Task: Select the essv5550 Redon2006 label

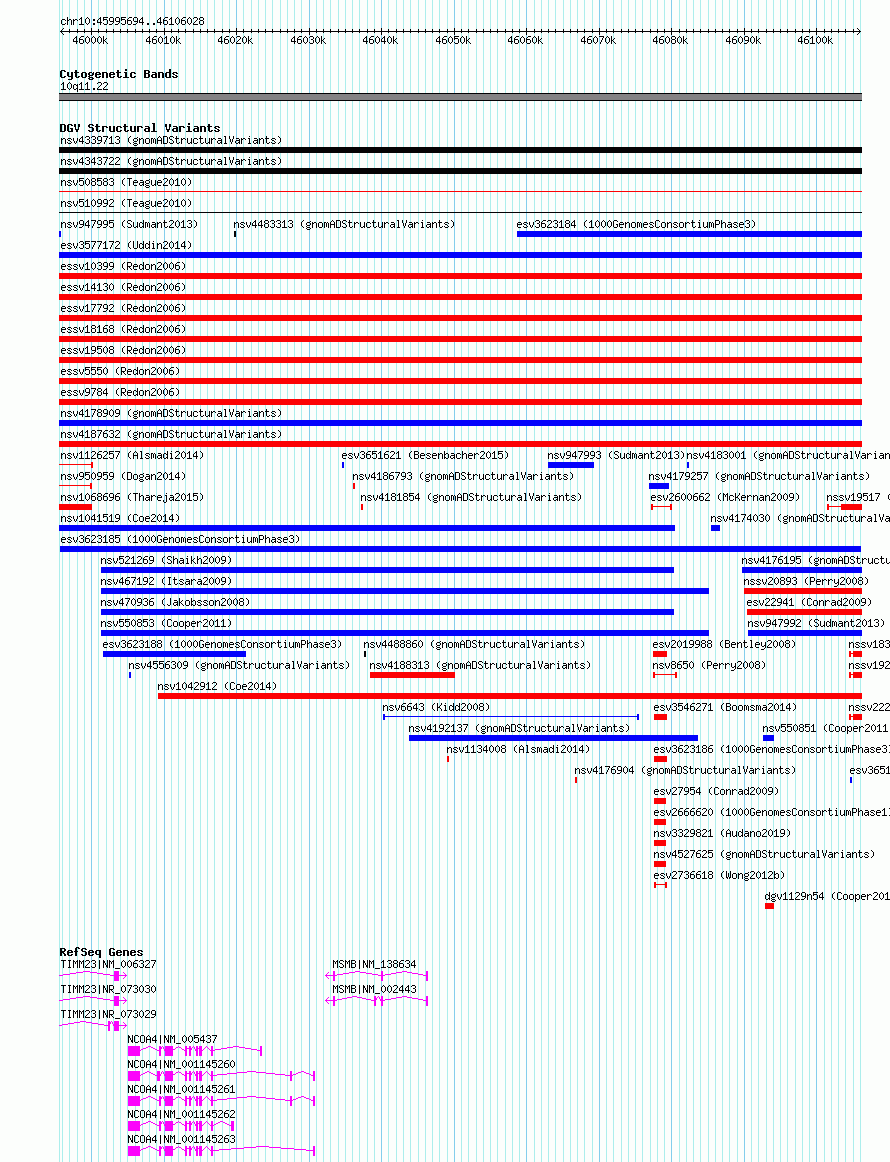Action: [120, 371]
